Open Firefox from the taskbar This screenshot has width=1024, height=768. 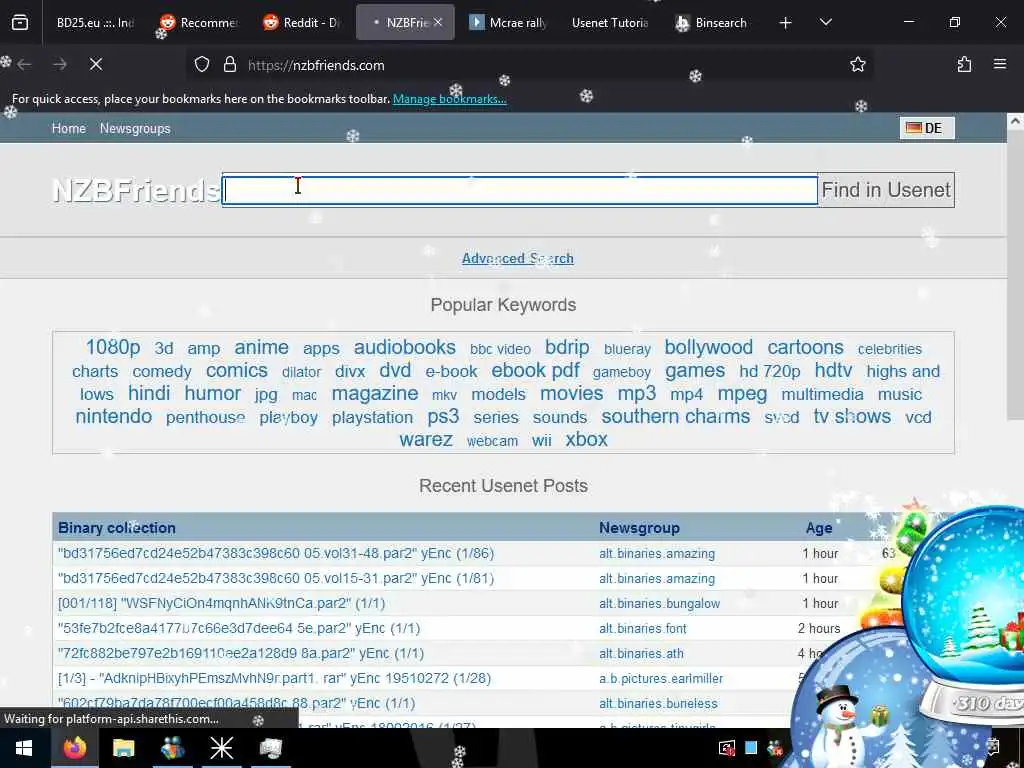(74, 748)
